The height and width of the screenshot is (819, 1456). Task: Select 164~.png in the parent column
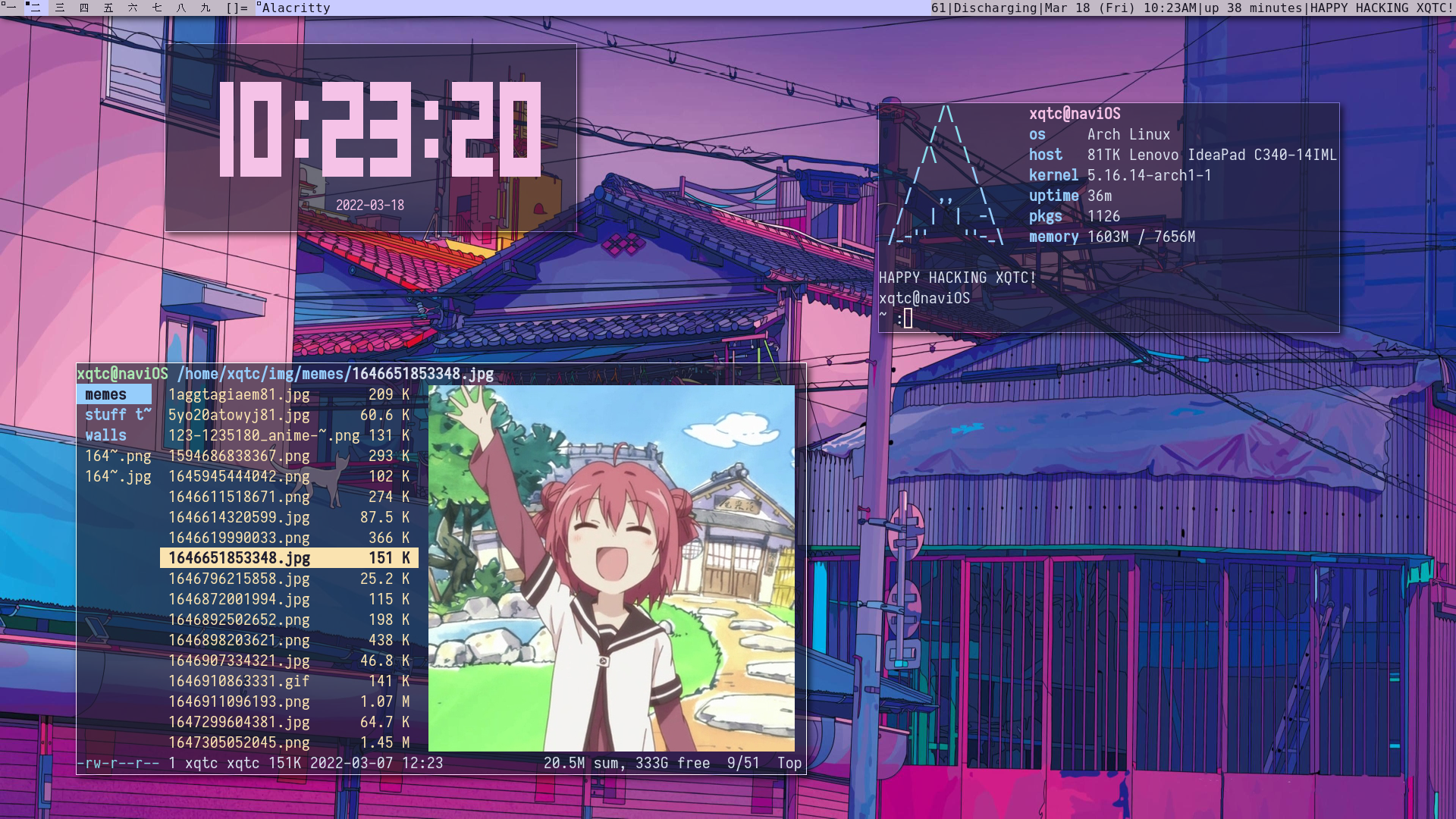[x=118, y=456]
